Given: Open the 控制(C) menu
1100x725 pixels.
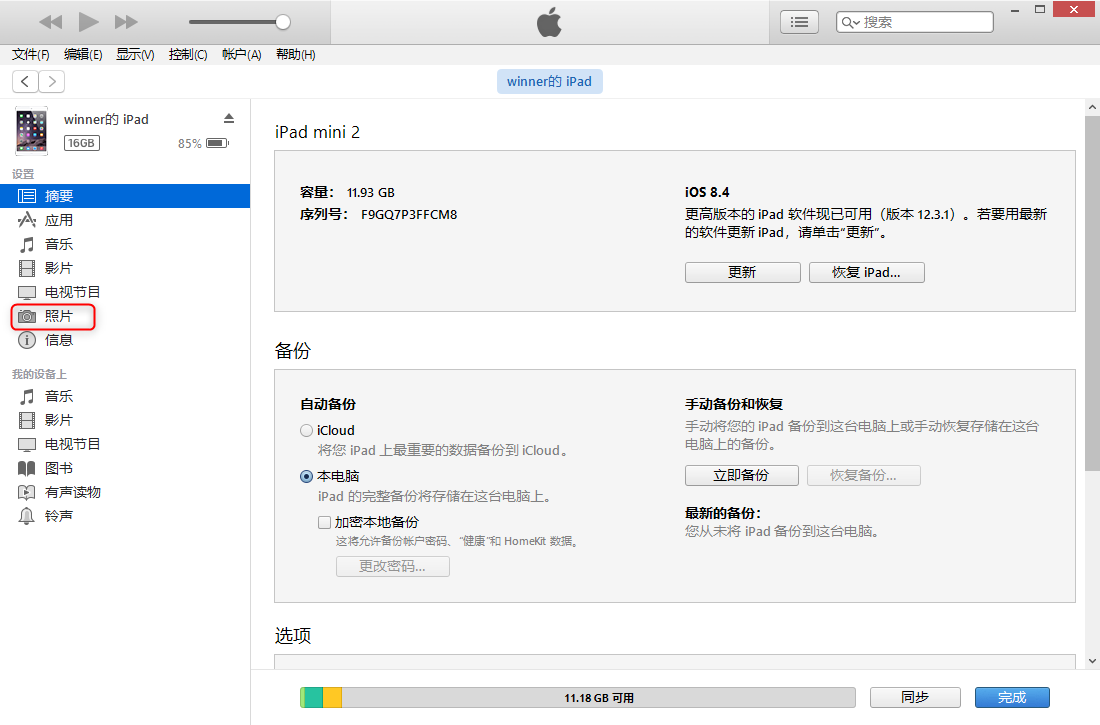Looking at the screenshot, I should point(188,55).
